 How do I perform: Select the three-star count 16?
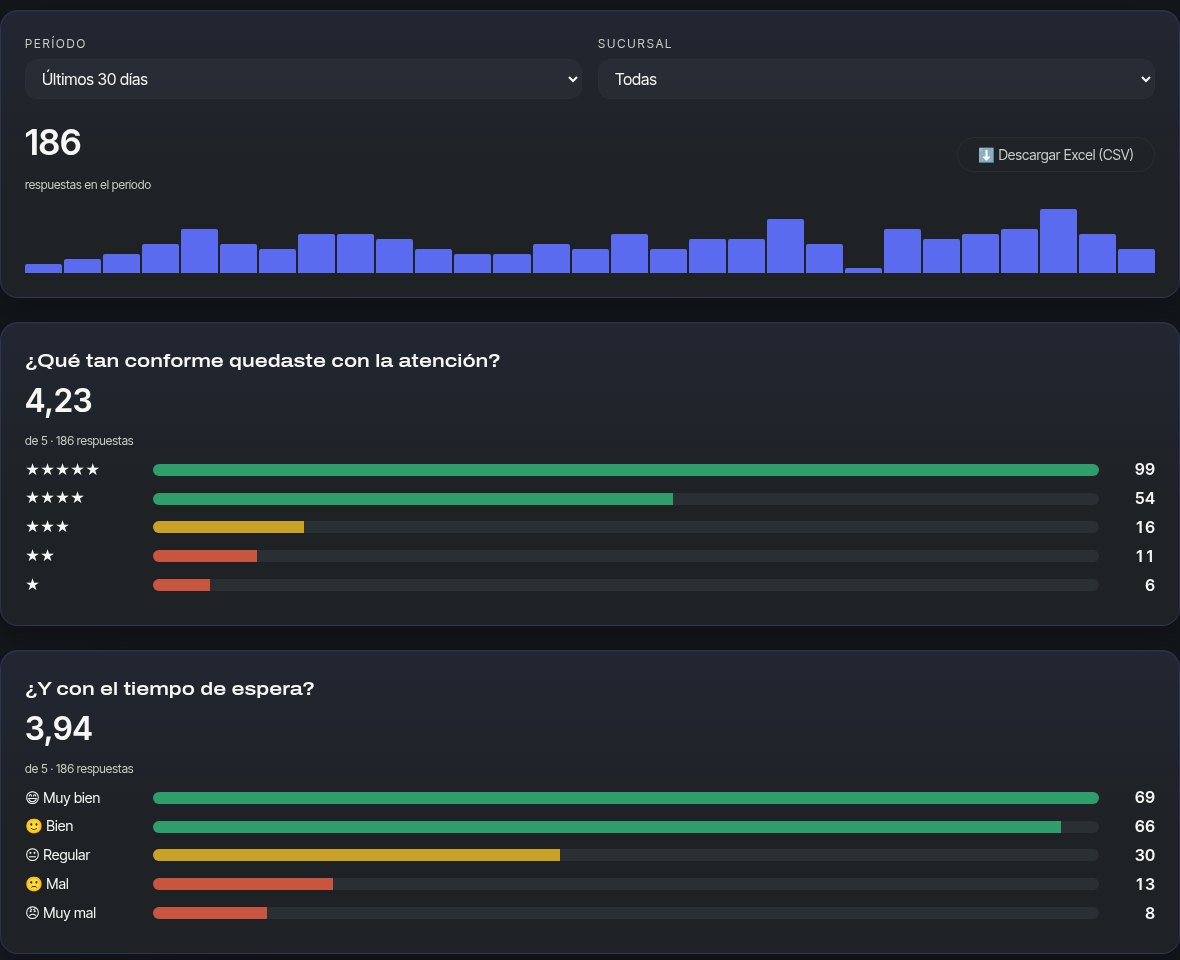(1145, 527)
